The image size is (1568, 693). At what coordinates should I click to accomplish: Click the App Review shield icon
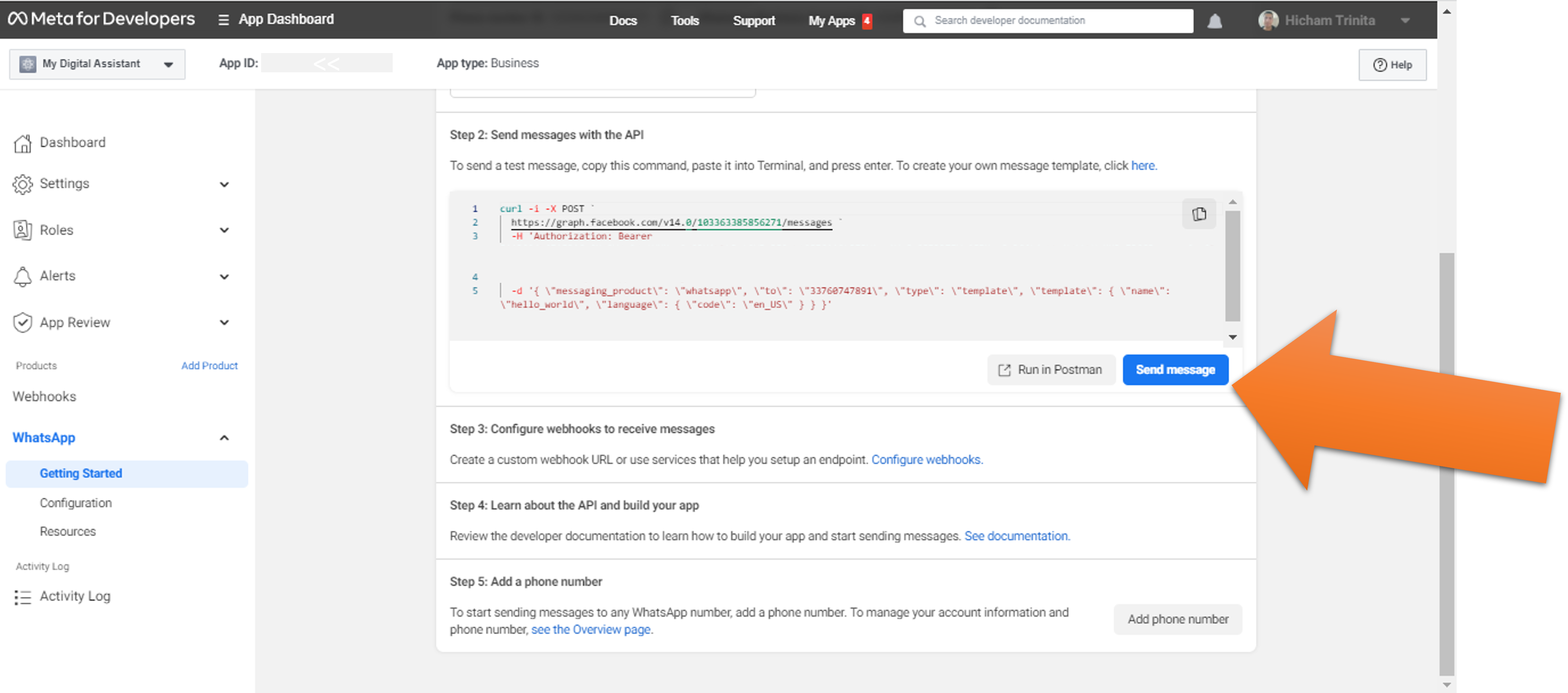(23, 323)
